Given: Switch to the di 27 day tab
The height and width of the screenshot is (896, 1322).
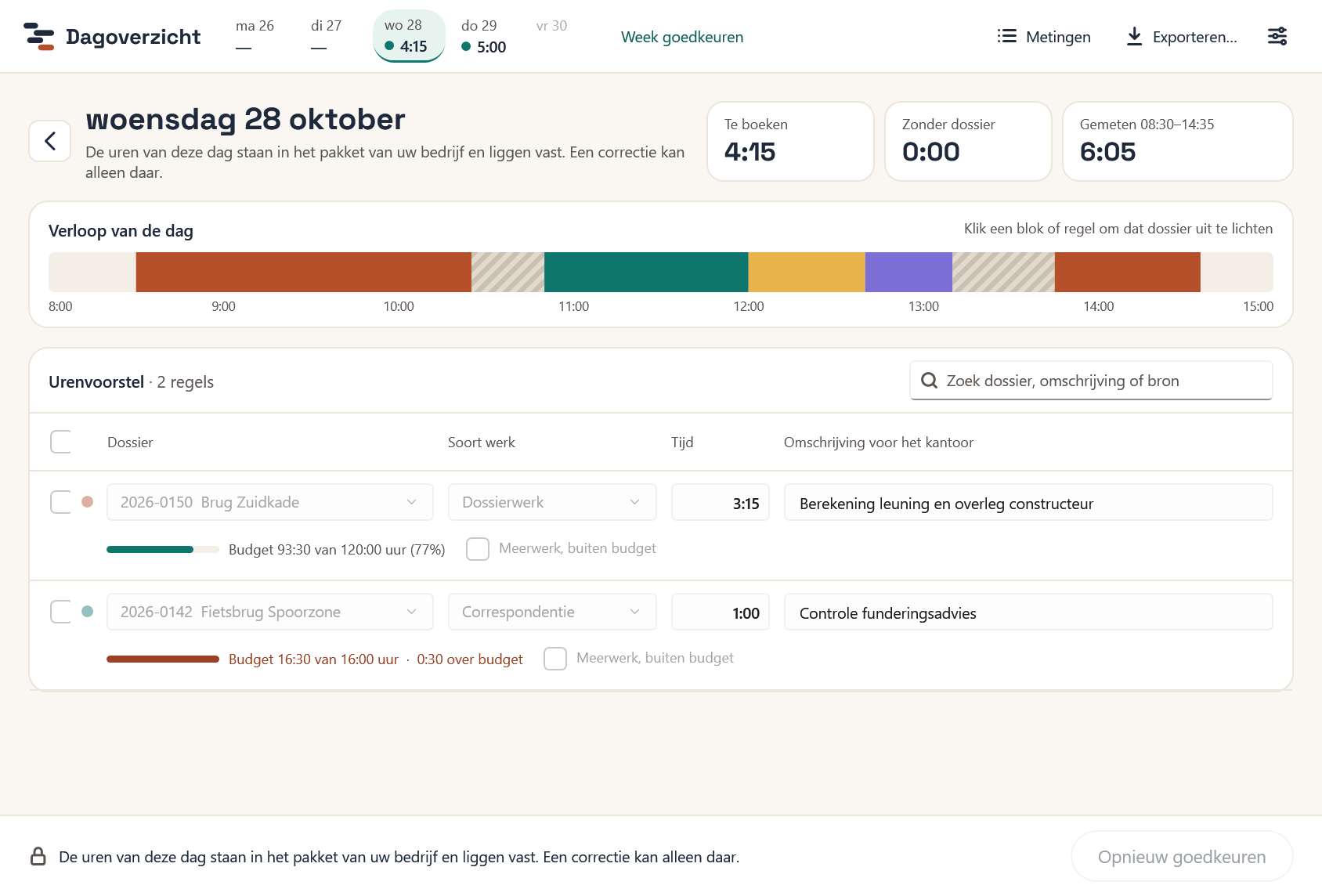Looking at the screenshot, I should pos(326,36).
